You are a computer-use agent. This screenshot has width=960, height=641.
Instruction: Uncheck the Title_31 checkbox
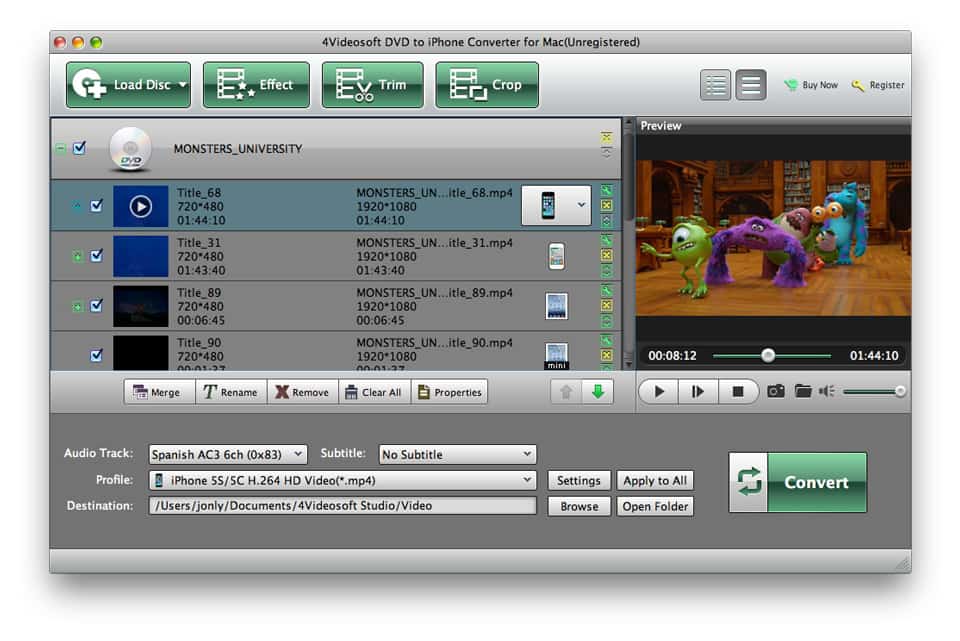[x=97, y=255]
